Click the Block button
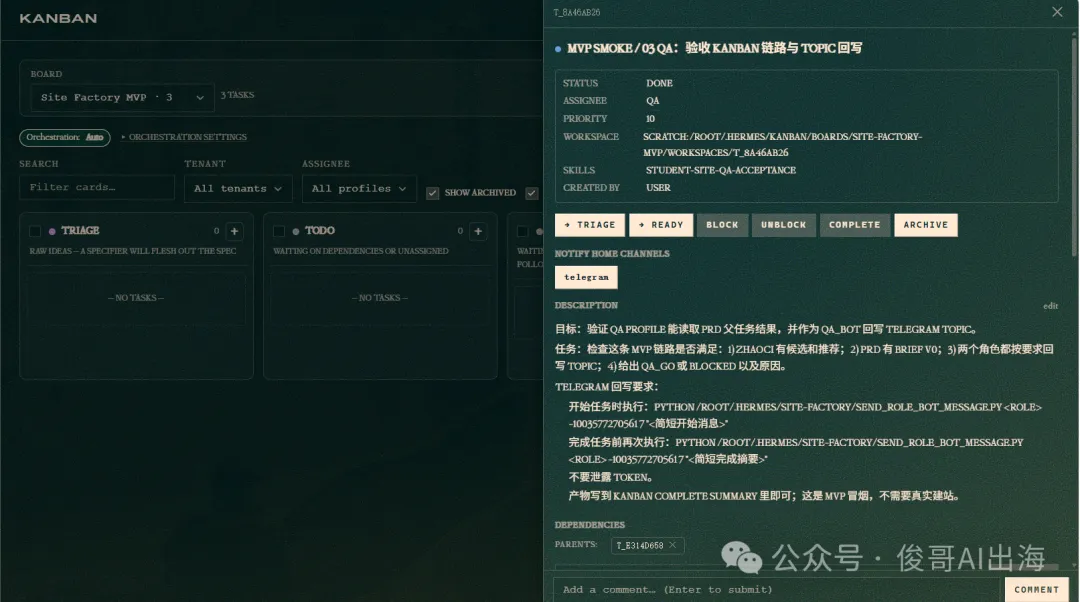 click(x=722, y=225)
